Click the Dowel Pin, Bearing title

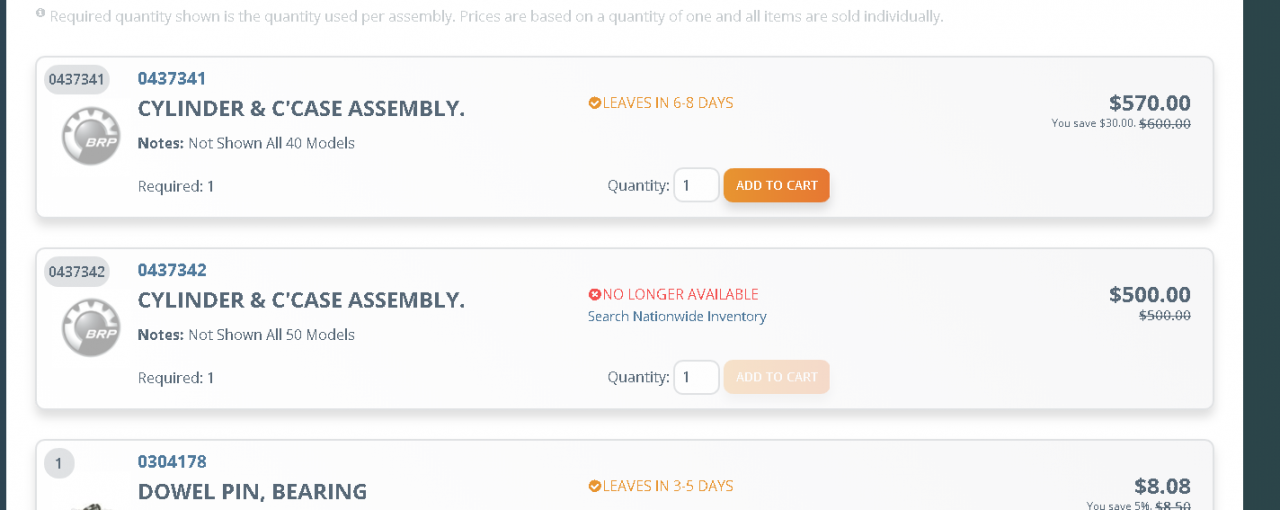[252, 492]
